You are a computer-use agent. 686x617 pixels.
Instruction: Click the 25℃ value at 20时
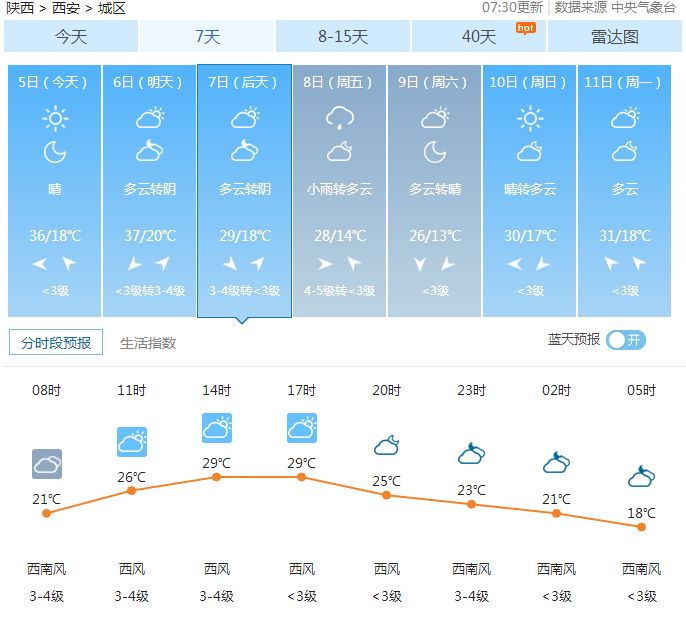tap(386, 481)
